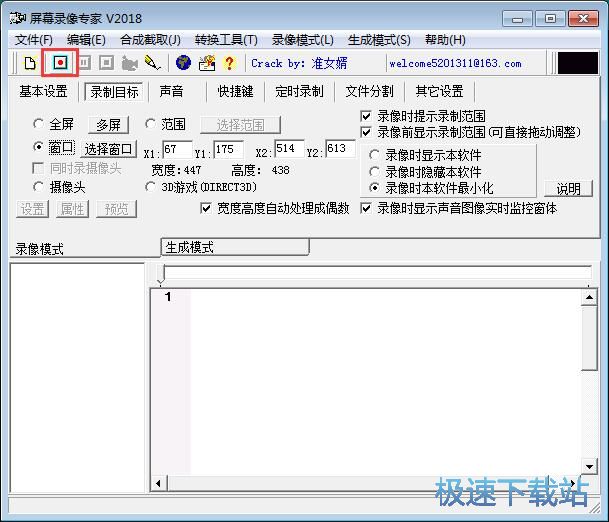Switch to the 文件分割 tab
Viewport: 609px width, 522px height.
[x=369, y=92]
